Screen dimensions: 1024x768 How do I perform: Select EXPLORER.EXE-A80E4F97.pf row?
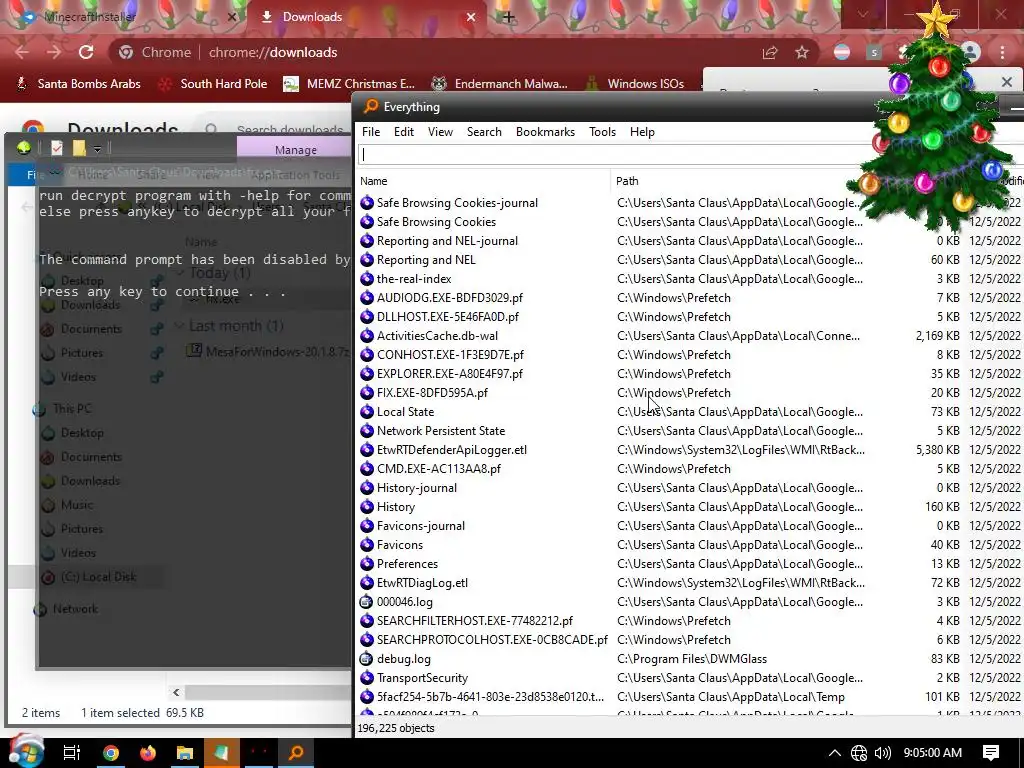click(690, 374)
